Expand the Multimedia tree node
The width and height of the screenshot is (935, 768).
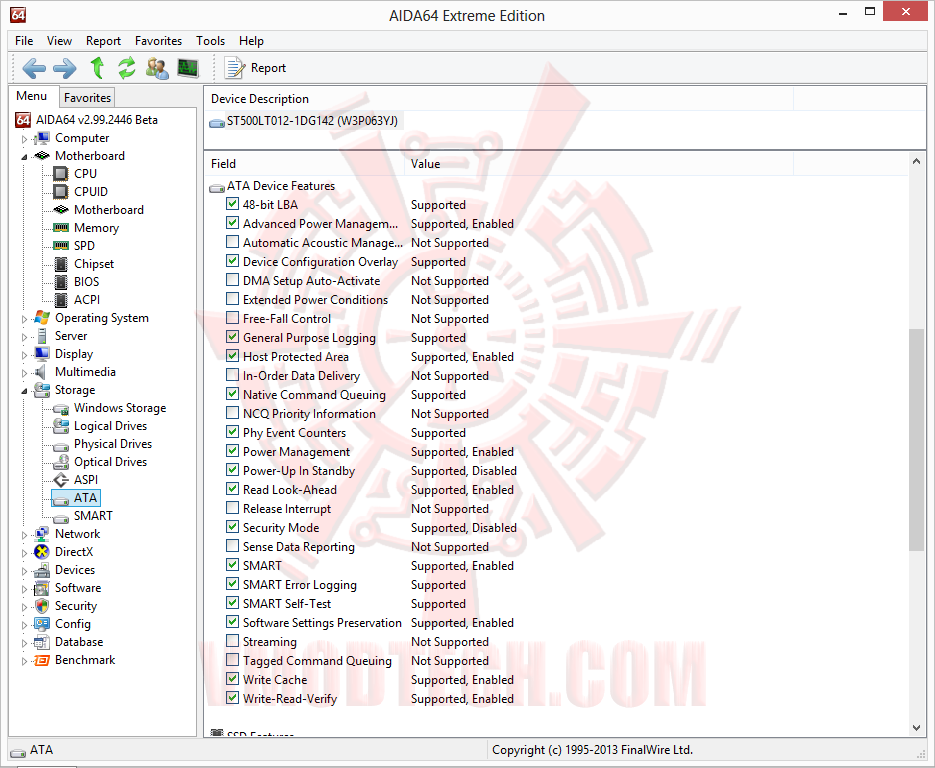(24, 373)
